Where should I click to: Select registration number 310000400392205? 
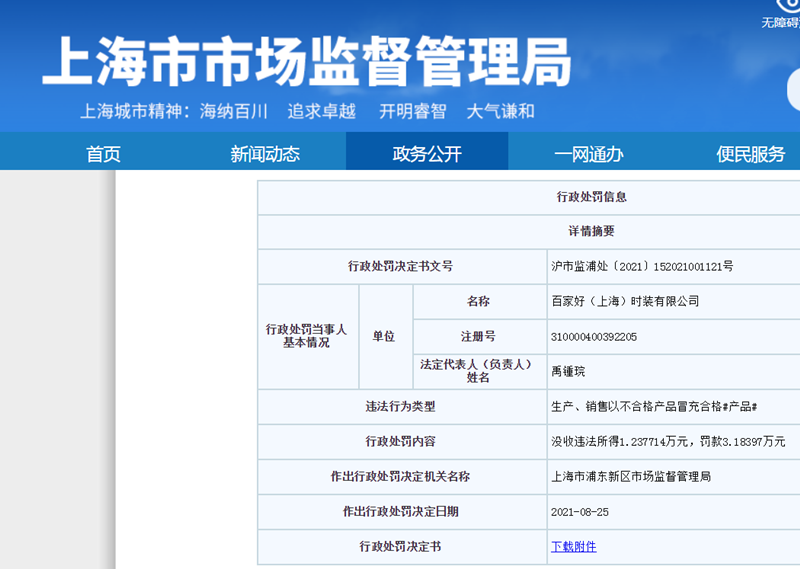click(594, 337)
